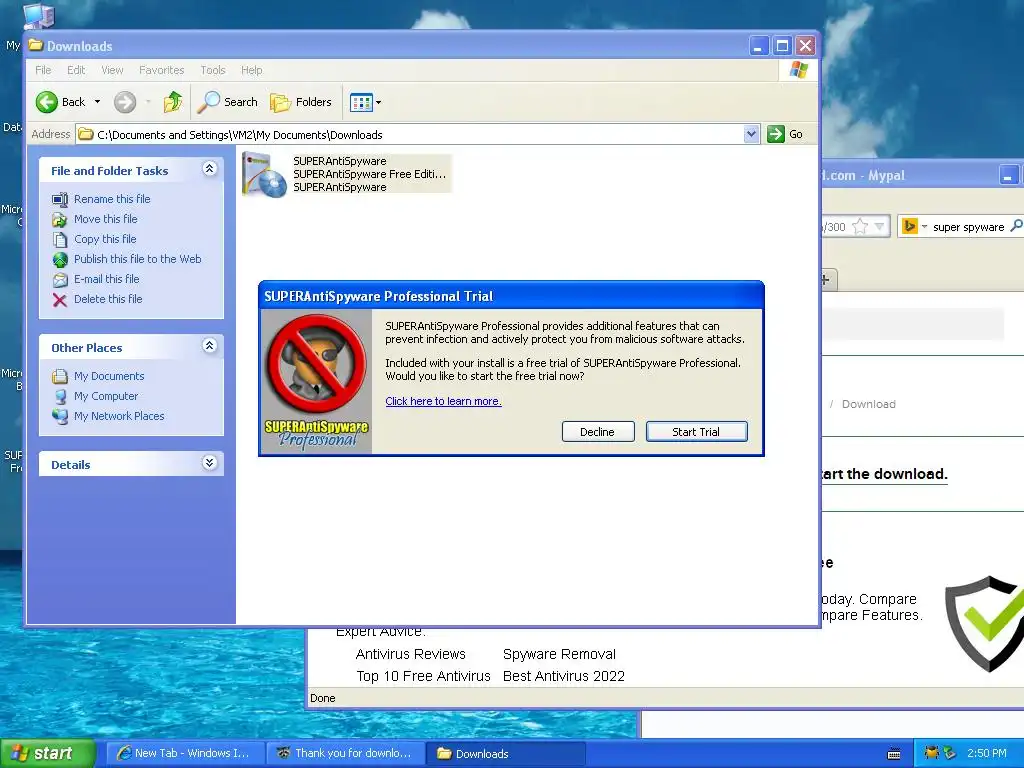The width and height of the screenshot is (1024, 768).
Task: Select the SUPERAntiSpyware installer file icon
Action: click(264, 174)
